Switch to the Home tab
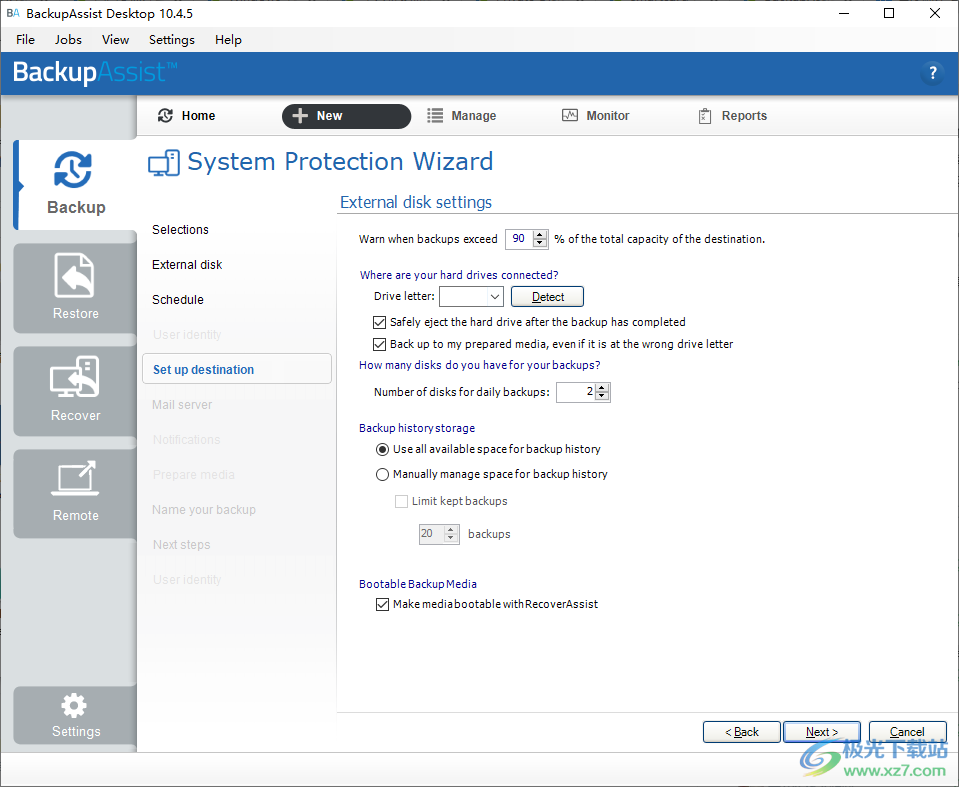The height and width of the screenshot is (787, 959). 187,116
